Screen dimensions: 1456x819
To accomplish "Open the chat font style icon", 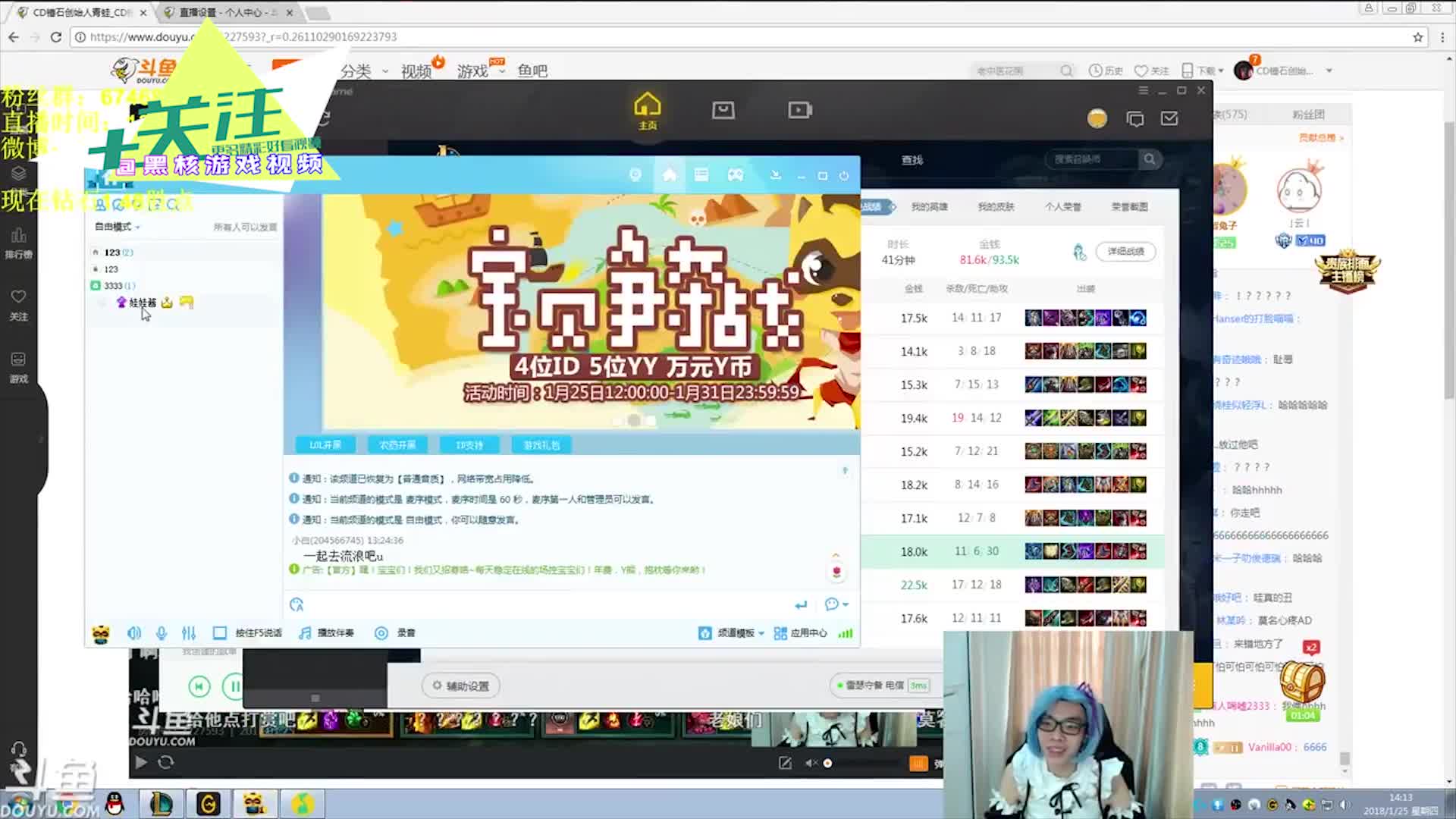I will tap(297, 604).
